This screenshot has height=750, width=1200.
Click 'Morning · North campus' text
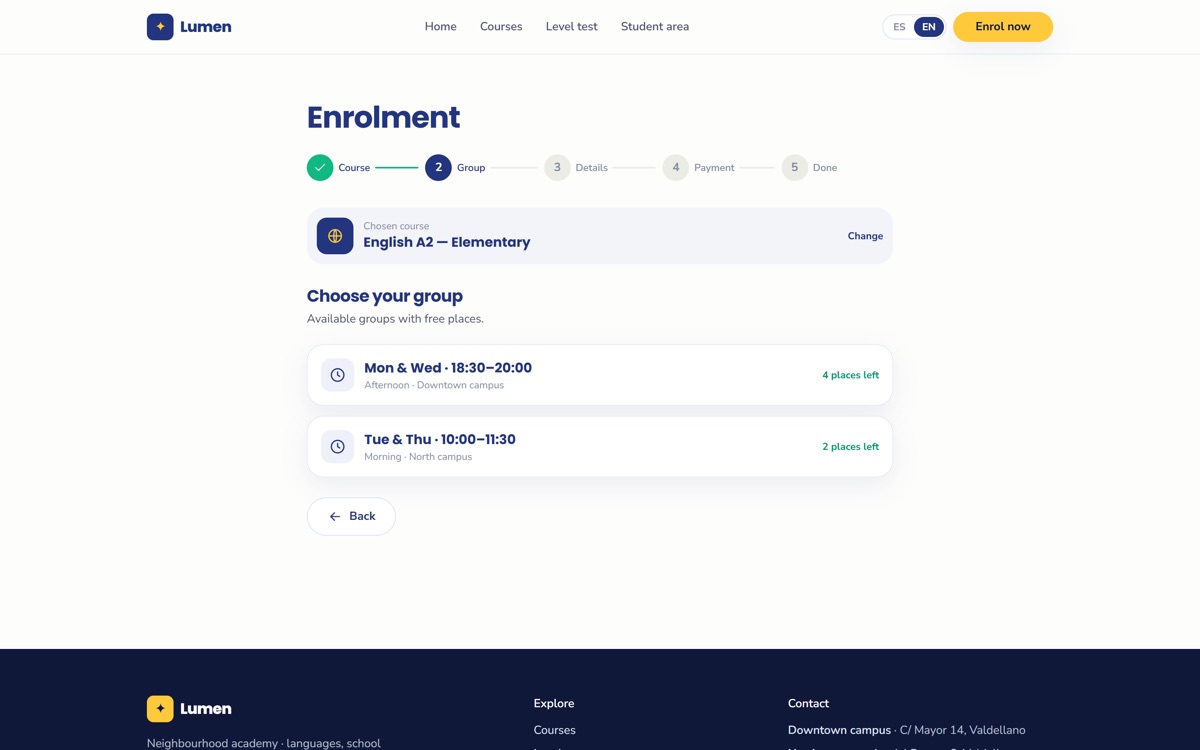(418, 457)
